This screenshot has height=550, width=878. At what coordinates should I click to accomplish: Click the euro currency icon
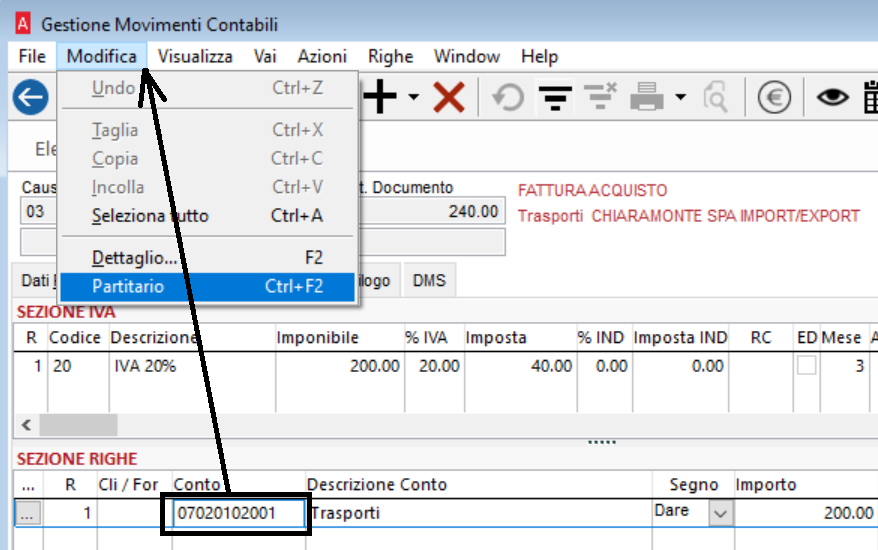(774, 97)
